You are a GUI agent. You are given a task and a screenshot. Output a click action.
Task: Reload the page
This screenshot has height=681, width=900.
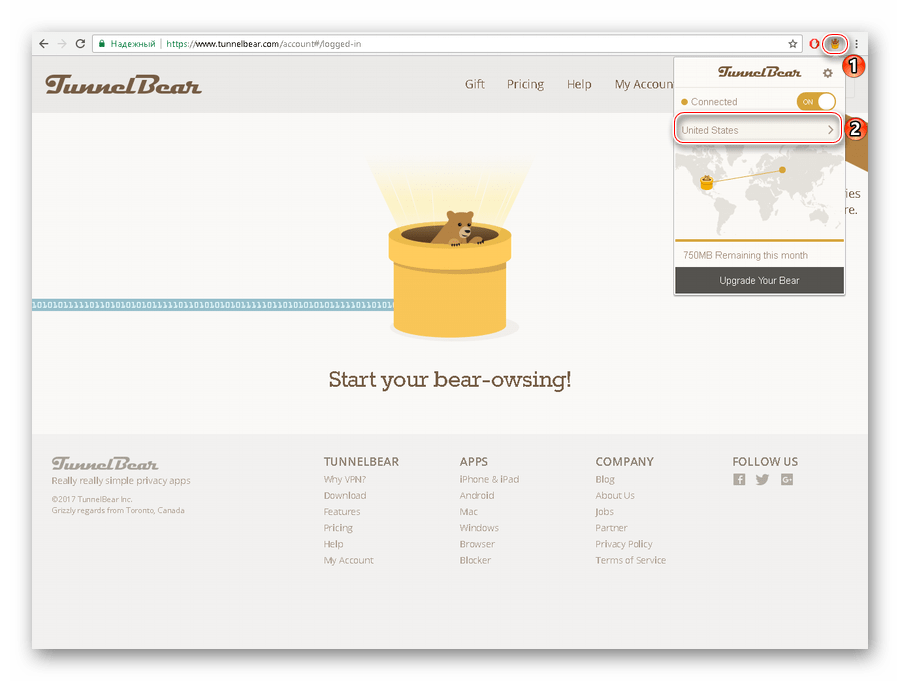click(x=80, y=44)
